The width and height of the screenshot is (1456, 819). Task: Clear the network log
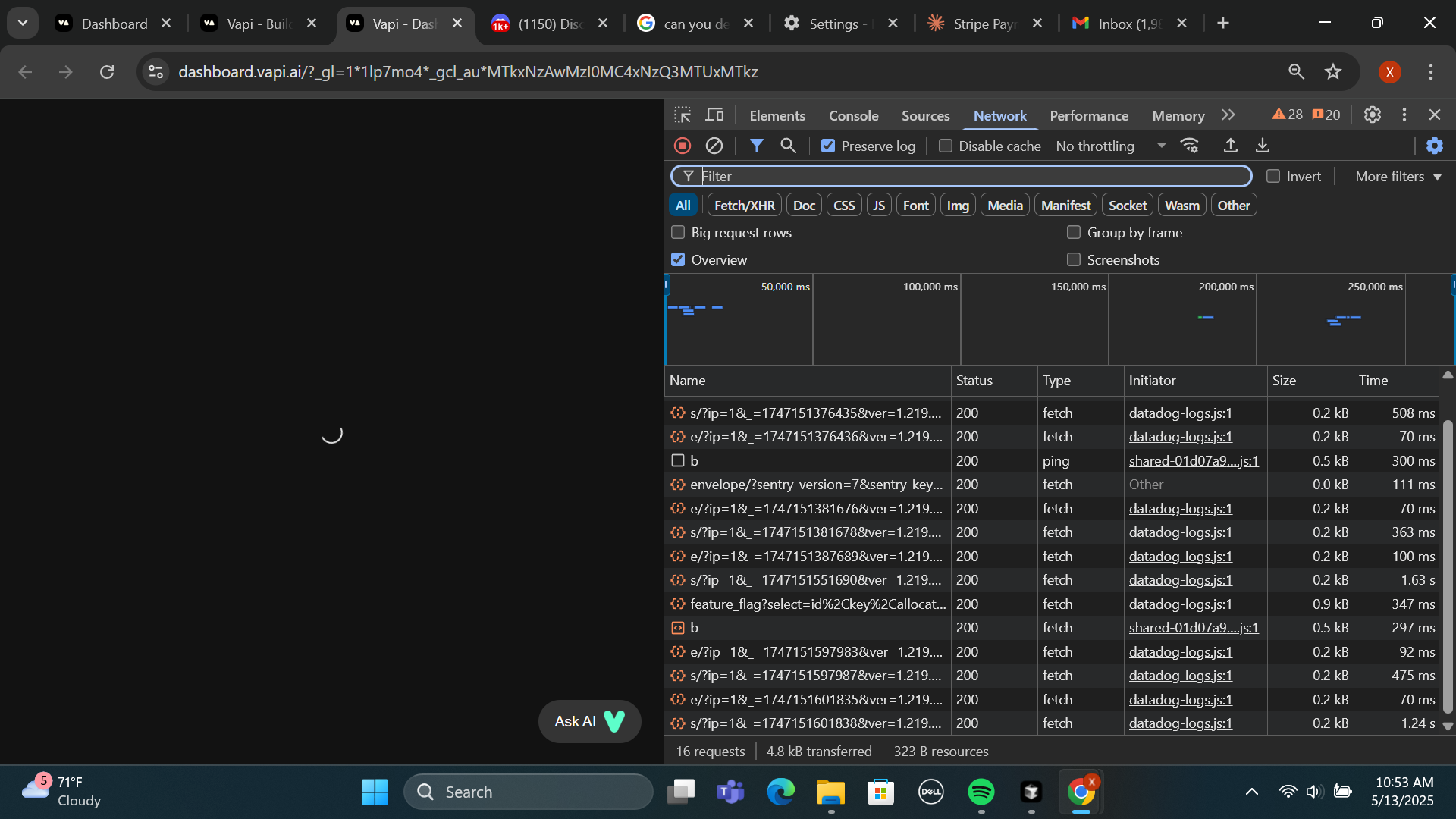(x=714, y=146)
